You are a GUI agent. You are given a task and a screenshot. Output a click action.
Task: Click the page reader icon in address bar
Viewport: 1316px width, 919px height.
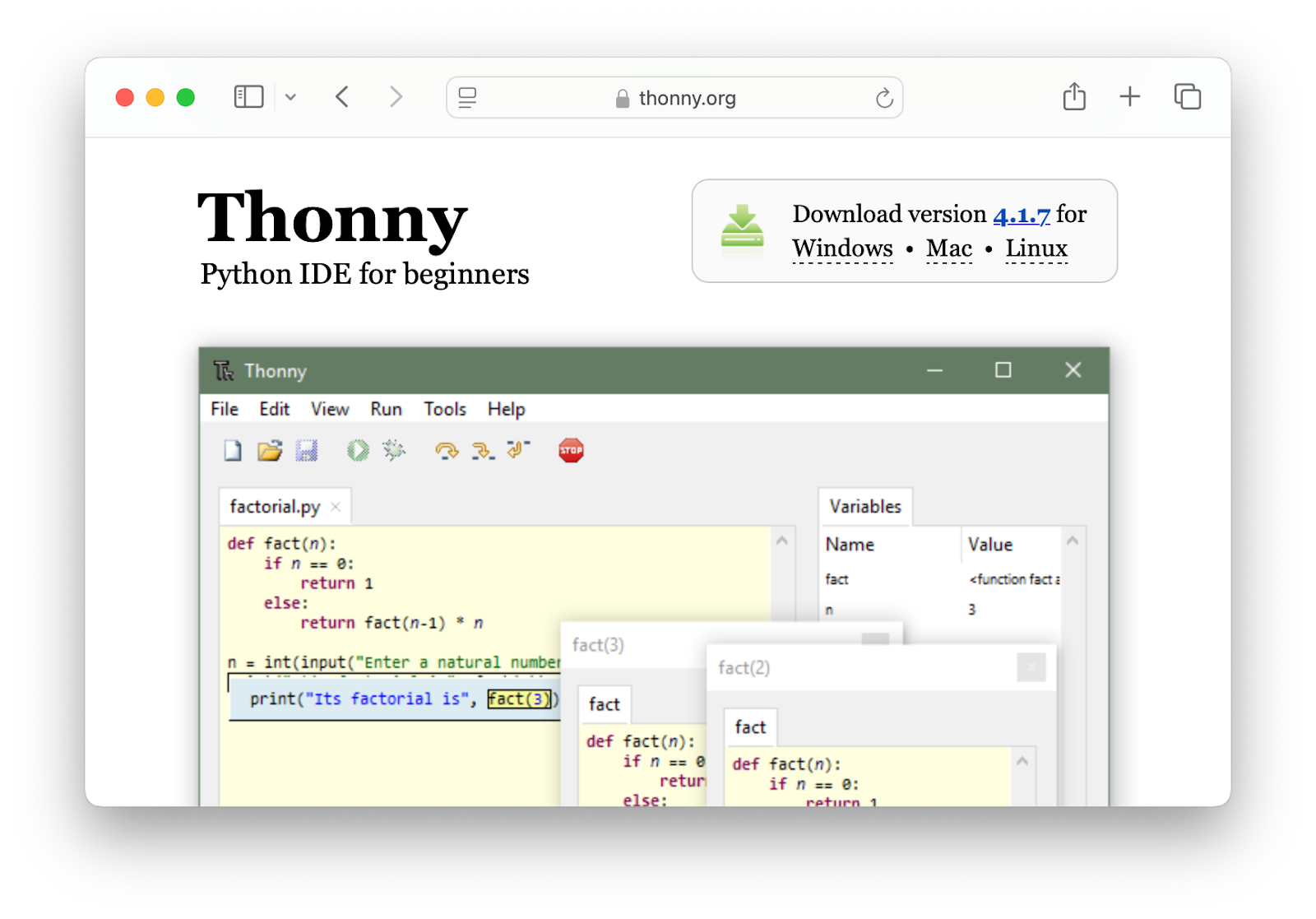pyautogui.click(x=467, y=98)
